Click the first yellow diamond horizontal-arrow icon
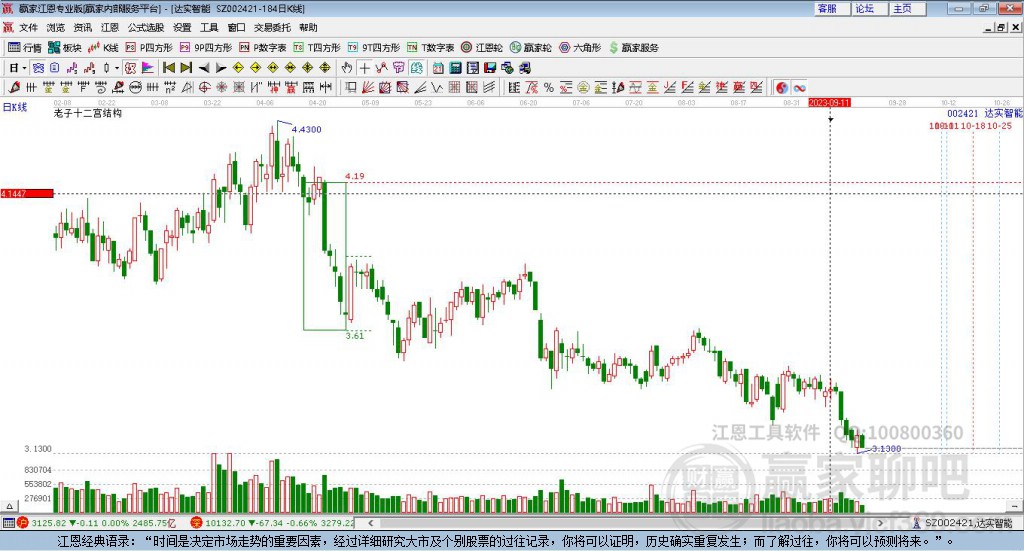The image size is (1024, 551). 238,68
